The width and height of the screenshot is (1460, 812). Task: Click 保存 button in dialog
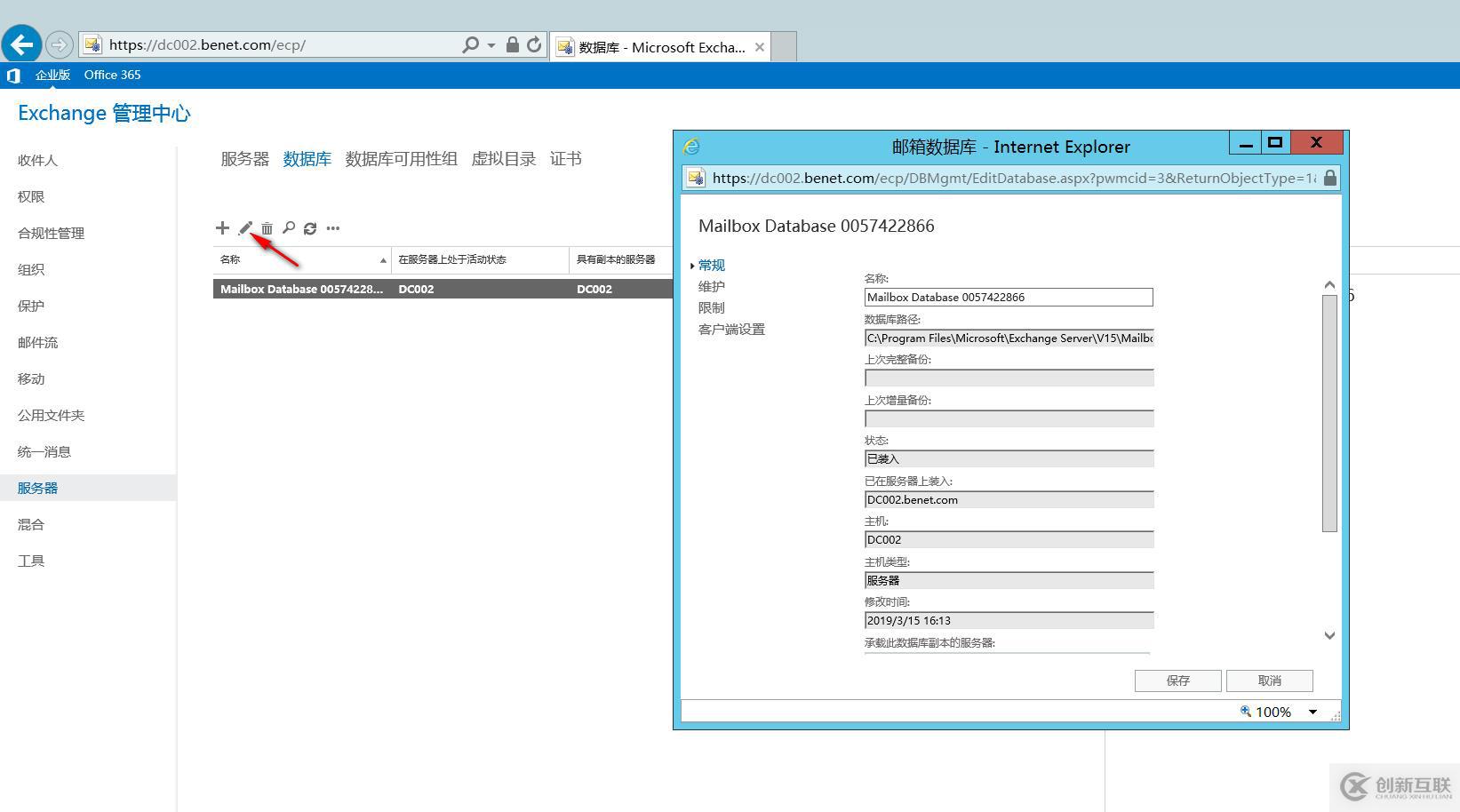(1177, 681)
